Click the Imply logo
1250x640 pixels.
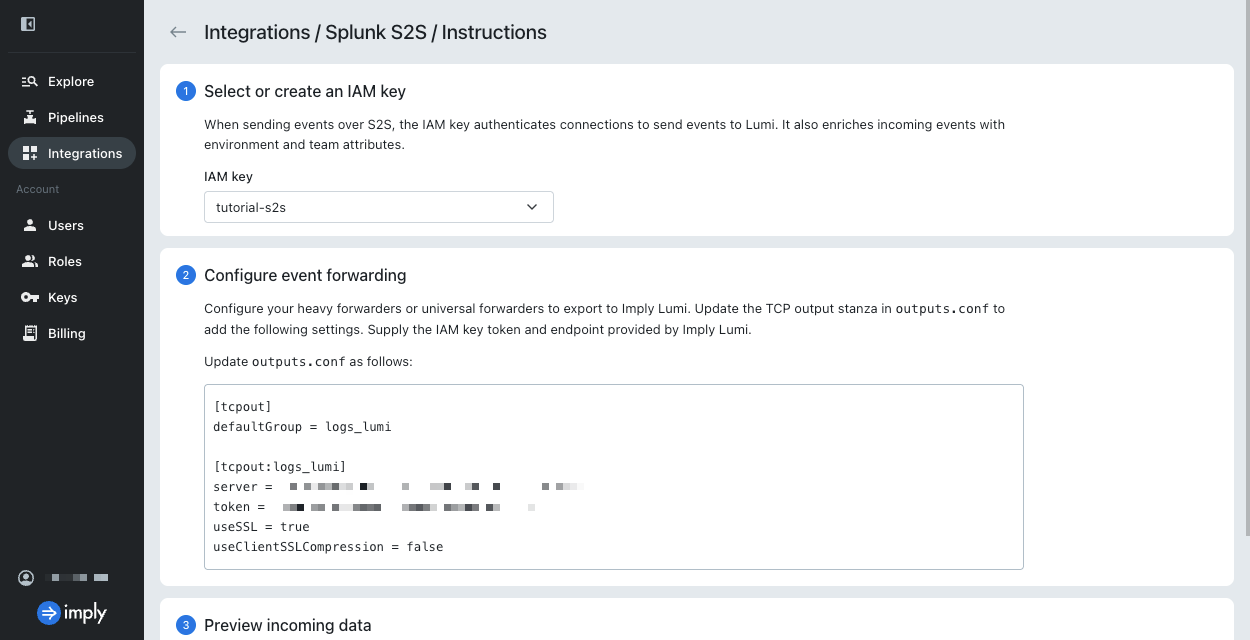coord(72,613)
